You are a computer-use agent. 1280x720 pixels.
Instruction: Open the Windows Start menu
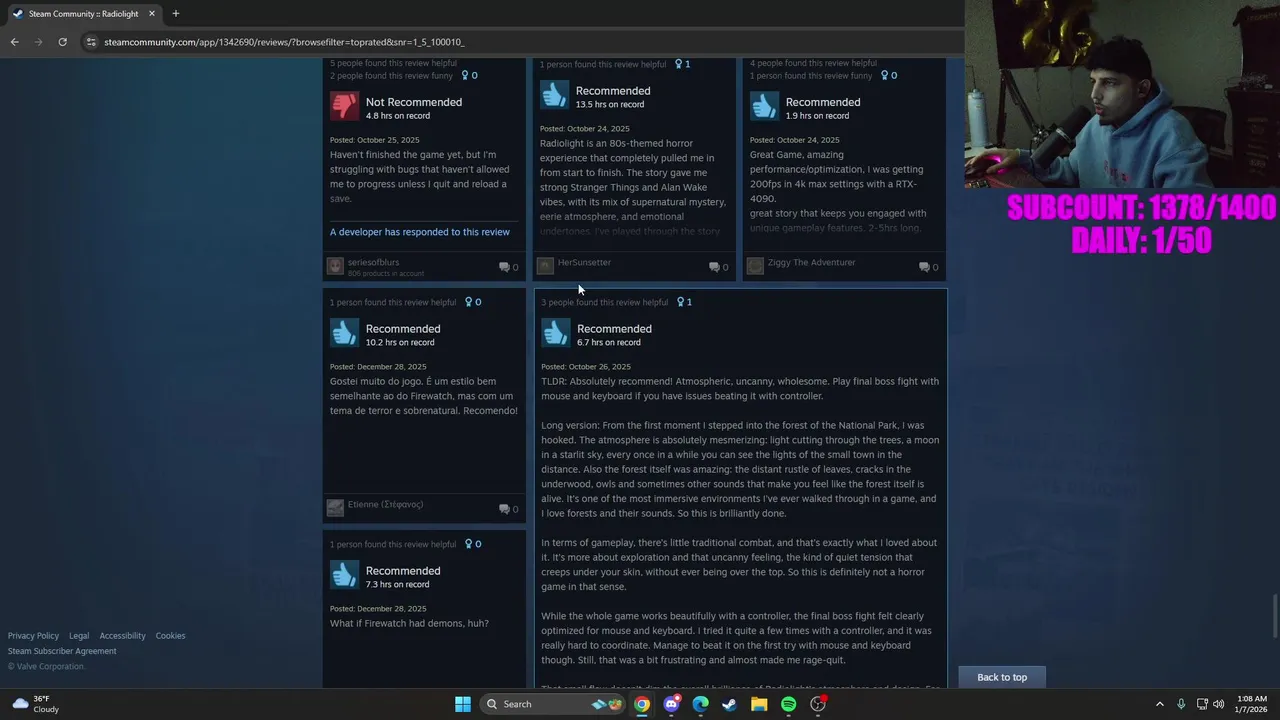[463, 704]
